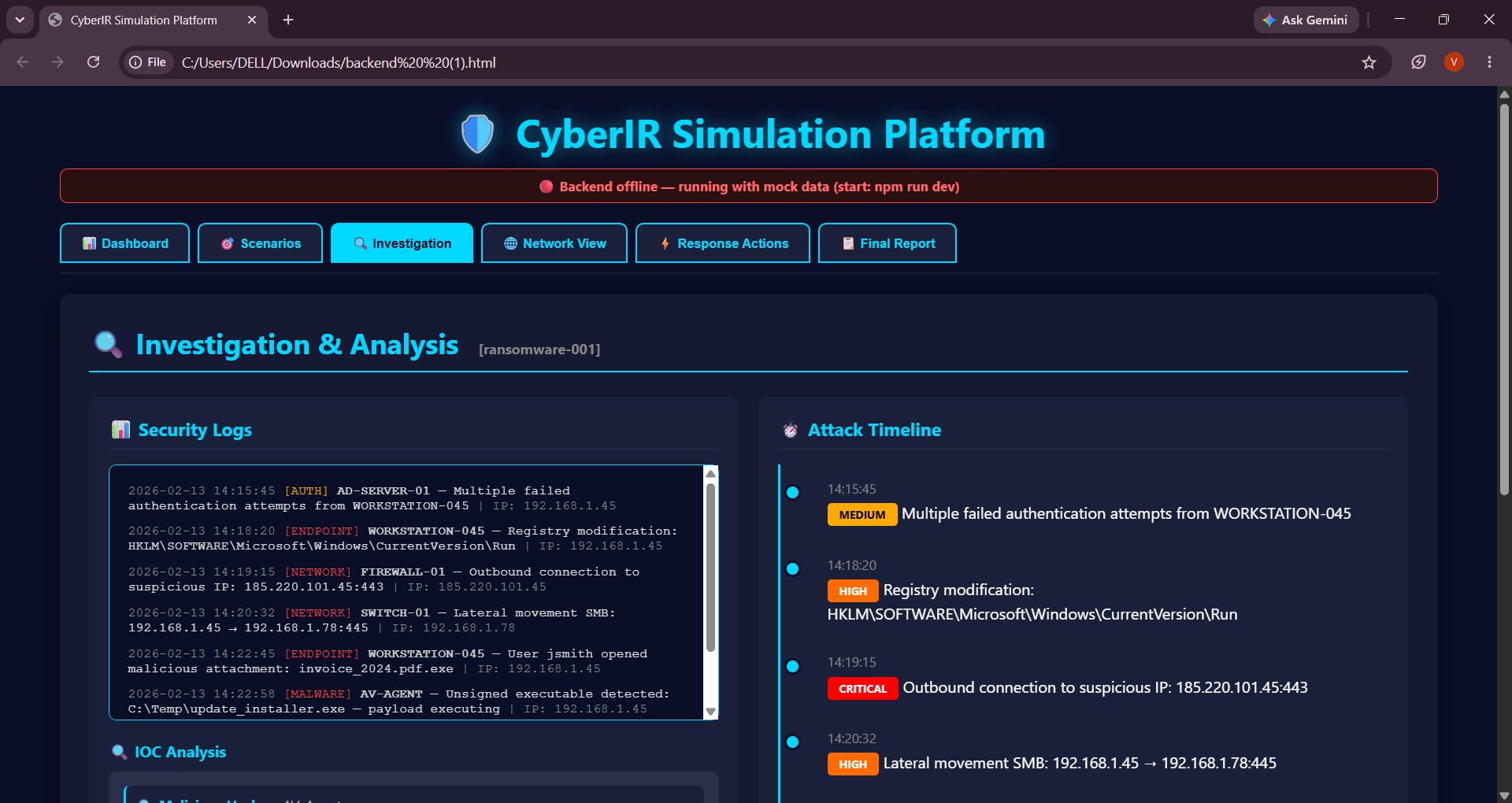Click the ransomware-001 scenario label

click(539, 350)
